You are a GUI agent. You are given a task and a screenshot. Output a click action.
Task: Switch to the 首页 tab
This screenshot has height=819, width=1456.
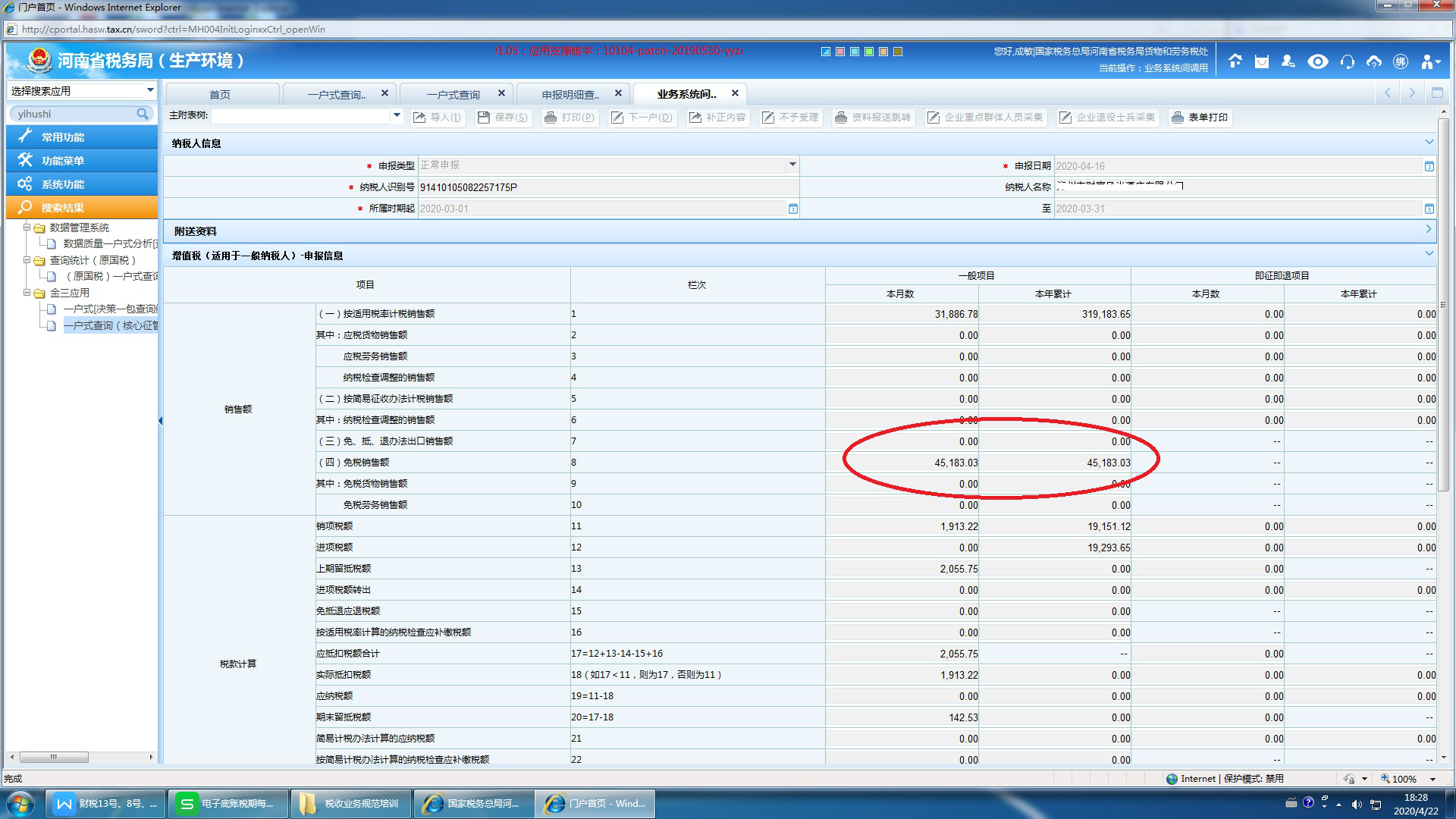coord(220,94)
